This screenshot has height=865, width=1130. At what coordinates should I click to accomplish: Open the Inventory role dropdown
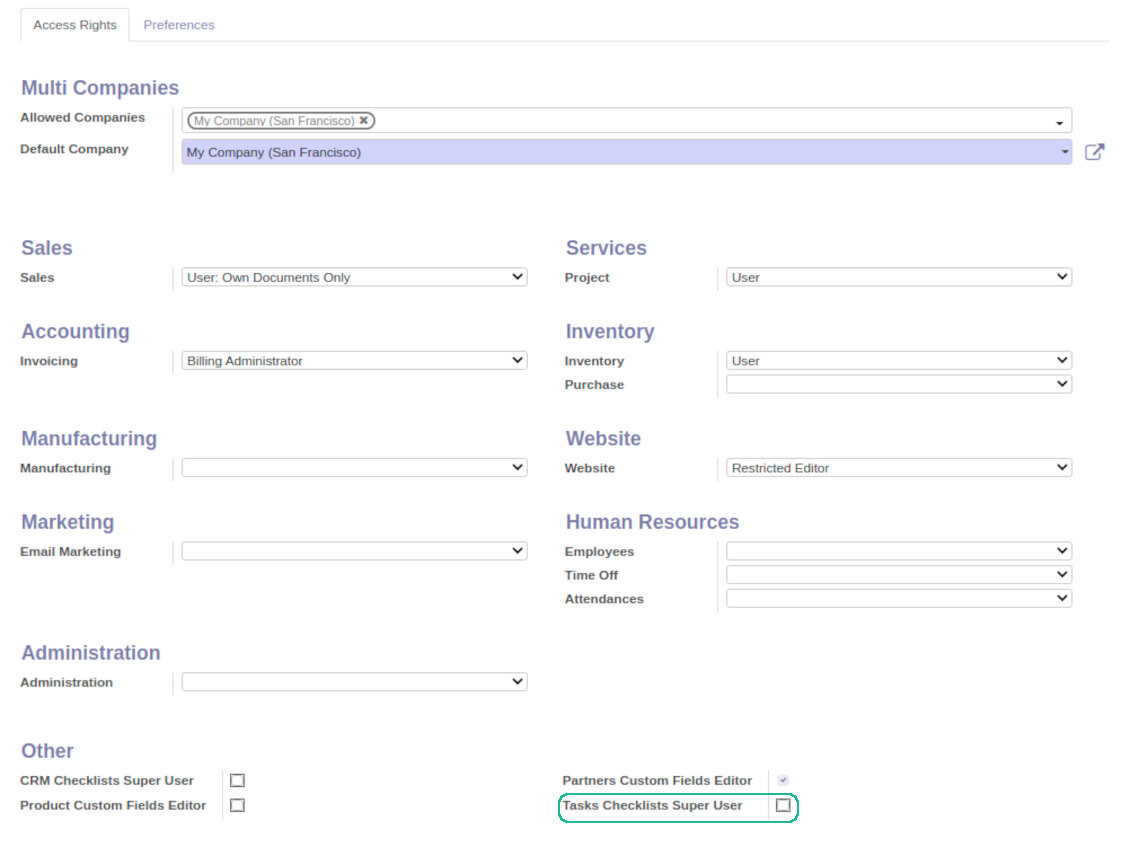click(898, 361)
